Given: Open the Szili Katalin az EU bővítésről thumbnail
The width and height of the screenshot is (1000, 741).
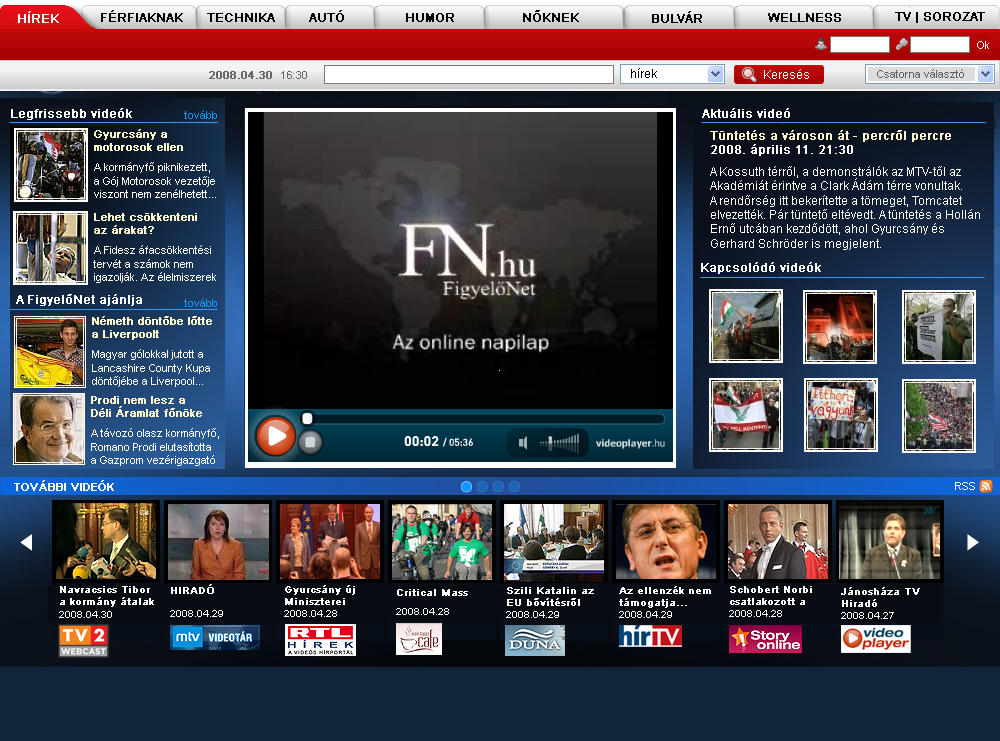Looking at the screenshot, I should pyautogui.click(x=554, y=541).
